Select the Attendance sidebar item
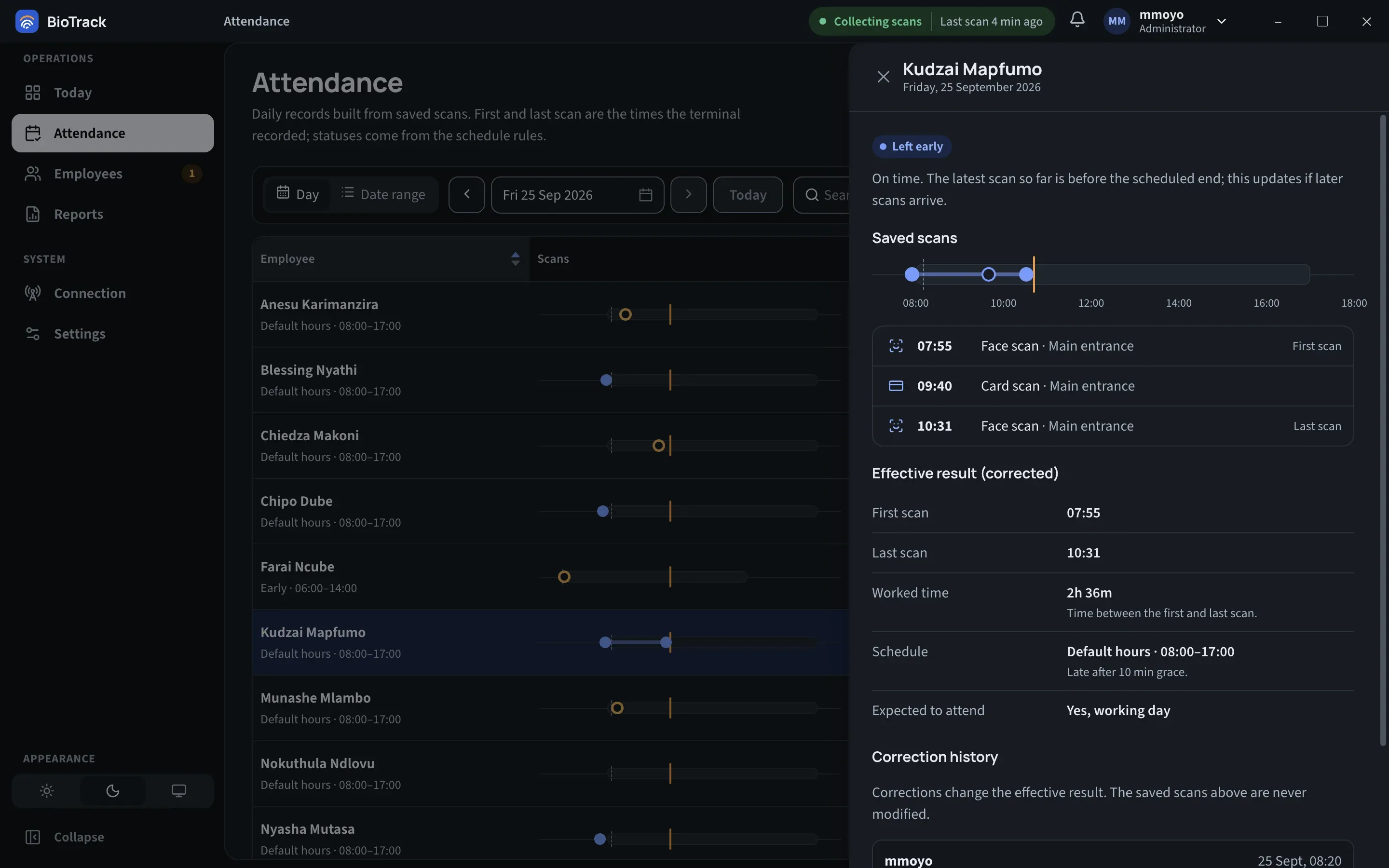This screenshot has width=1389, height=868. tap(112, 133)
